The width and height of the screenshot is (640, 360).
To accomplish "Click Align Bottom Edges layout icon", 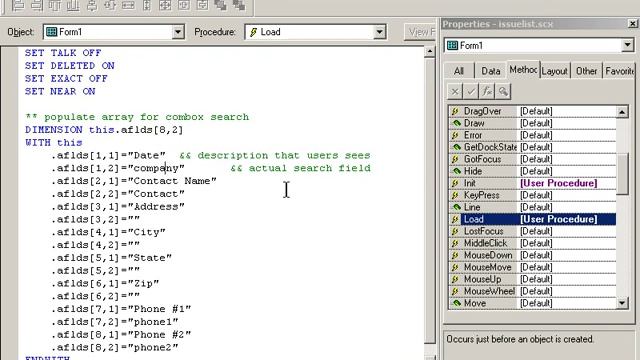I will 73,5.
